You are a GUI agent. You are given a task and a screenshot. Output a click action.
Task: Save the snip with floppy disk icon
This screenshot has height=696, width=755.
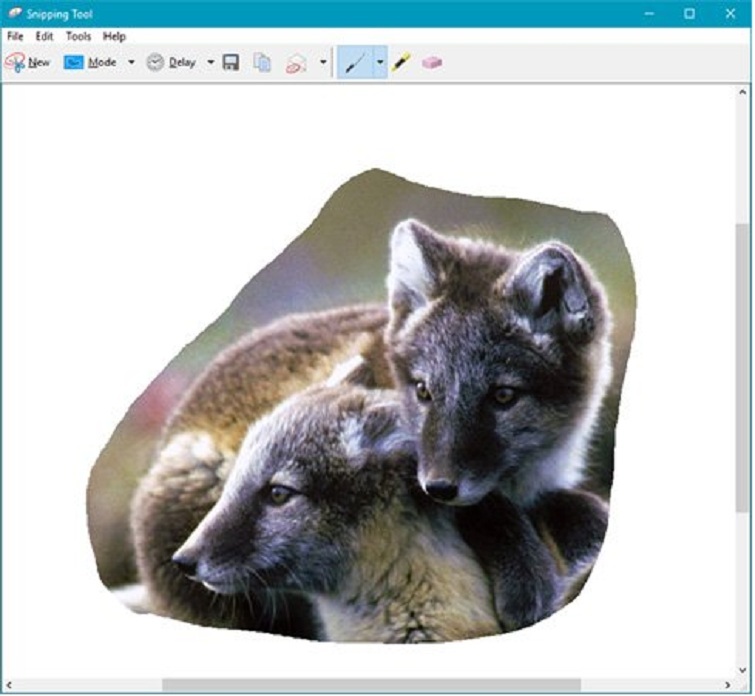coord(231,62)
